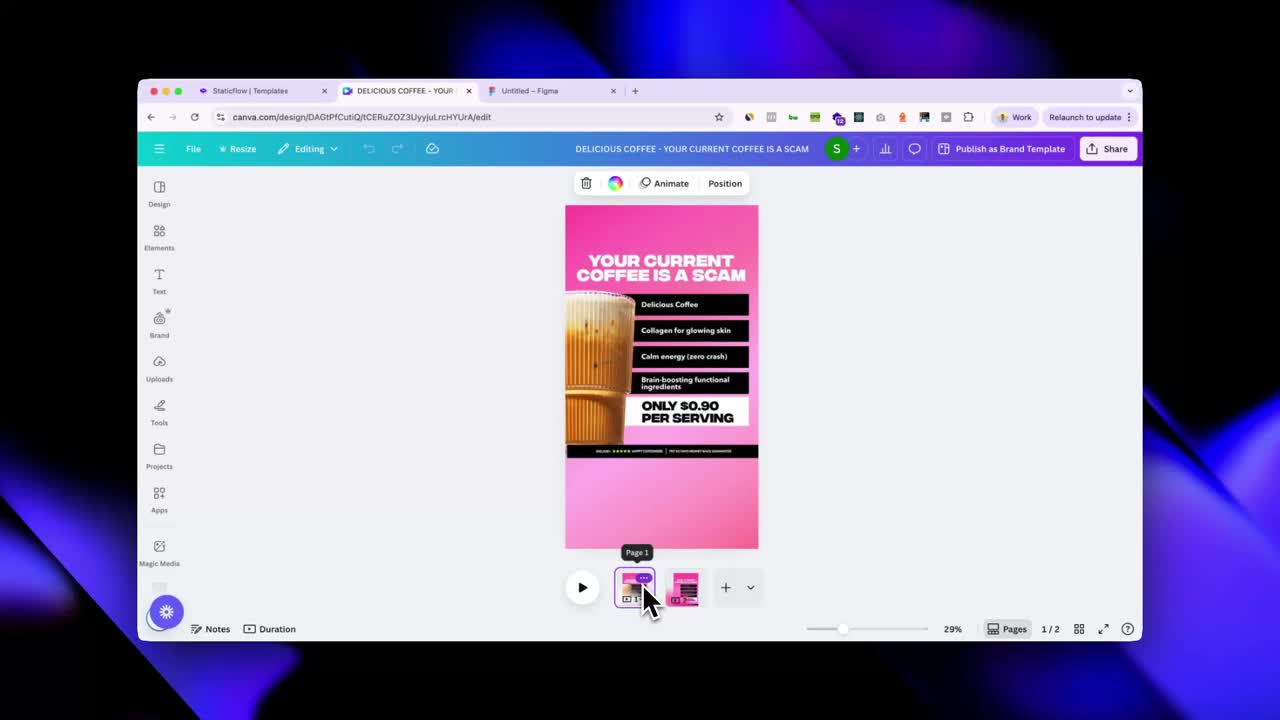Open the Projects panel
The width and height of the screenshot is (1280, 720).
pos(159,457)
